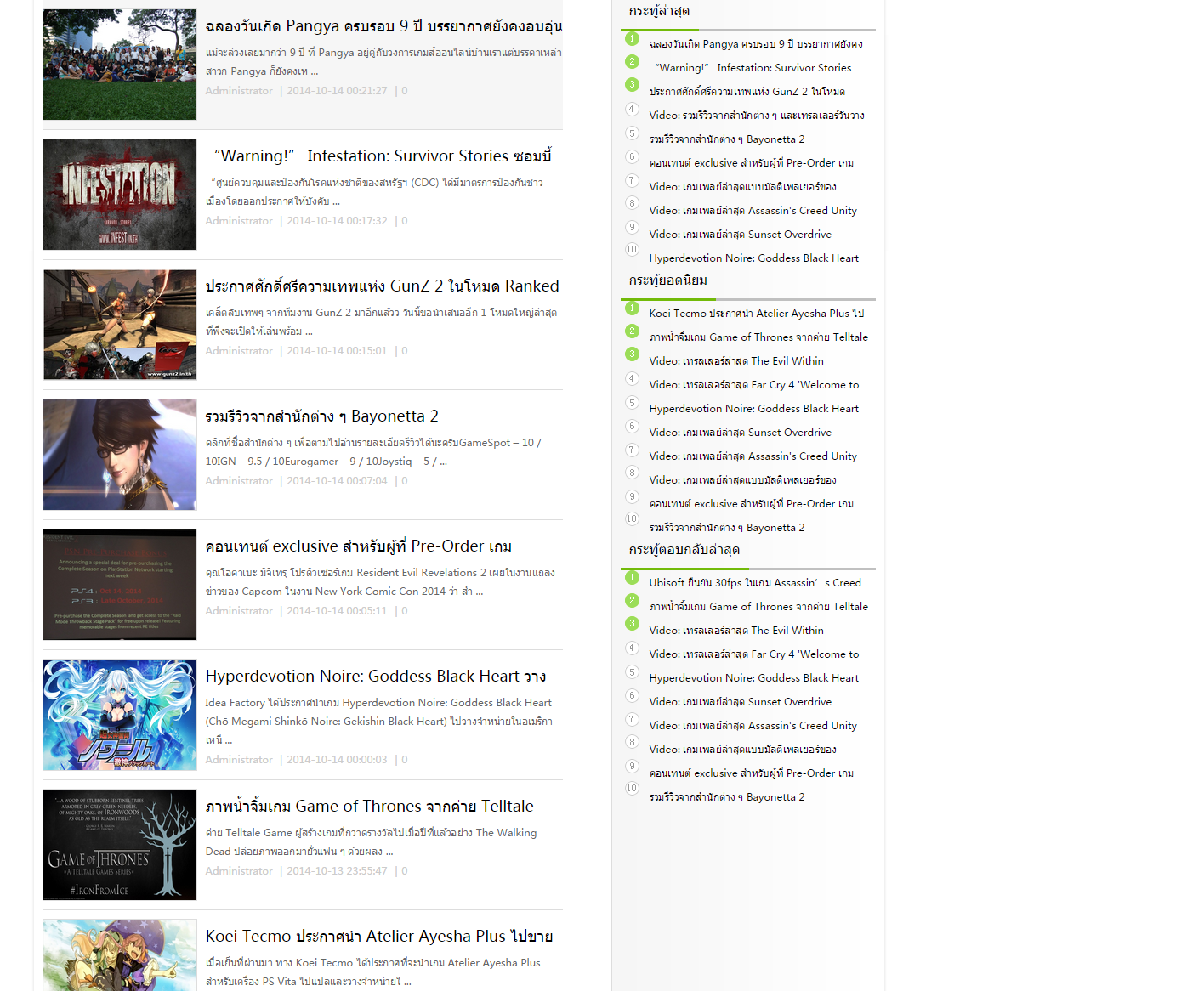Open "Video: รวมรีวิวจากสำนักต่าง ๆ และเทรลเลอร์วันวาง" sidebar link

[757, 116]
